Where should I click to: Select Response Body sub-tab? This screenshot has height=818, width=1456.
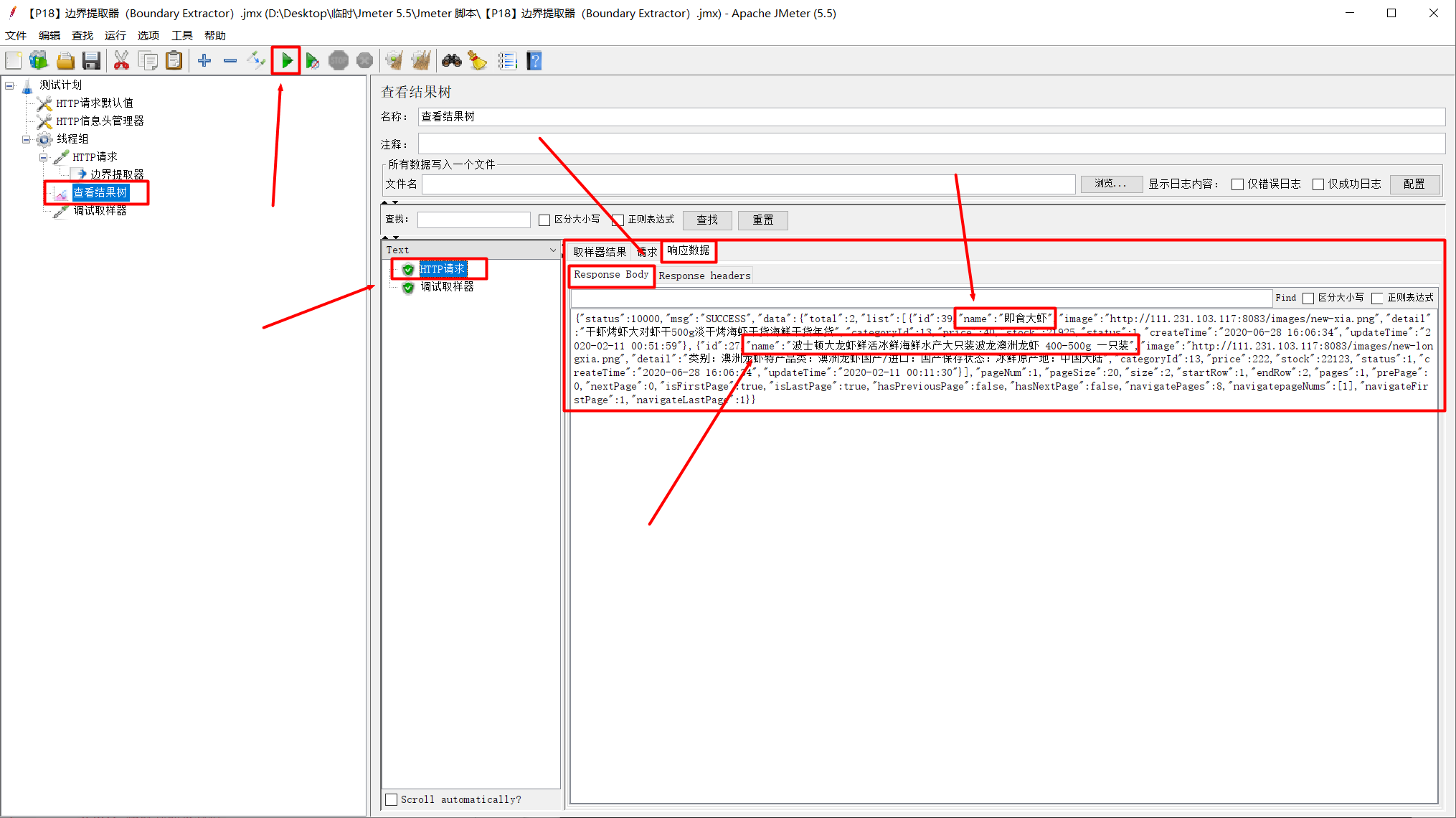point(611,275)
